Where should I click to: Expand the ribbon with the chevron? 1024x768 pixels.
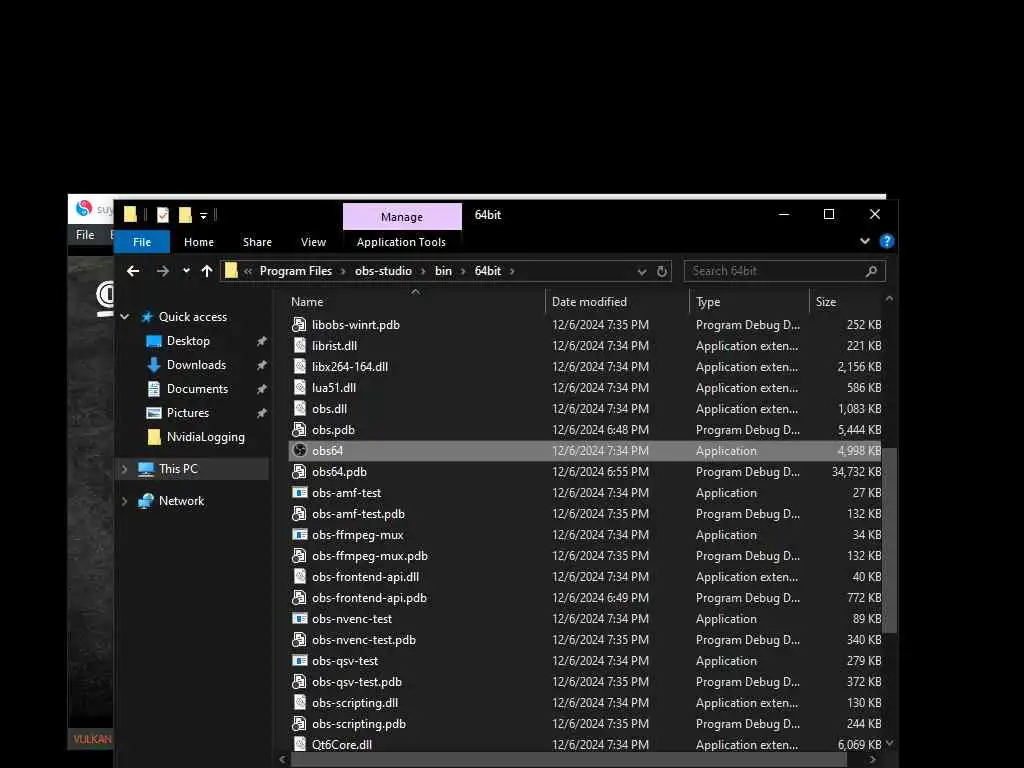click(x=865, y=241)
